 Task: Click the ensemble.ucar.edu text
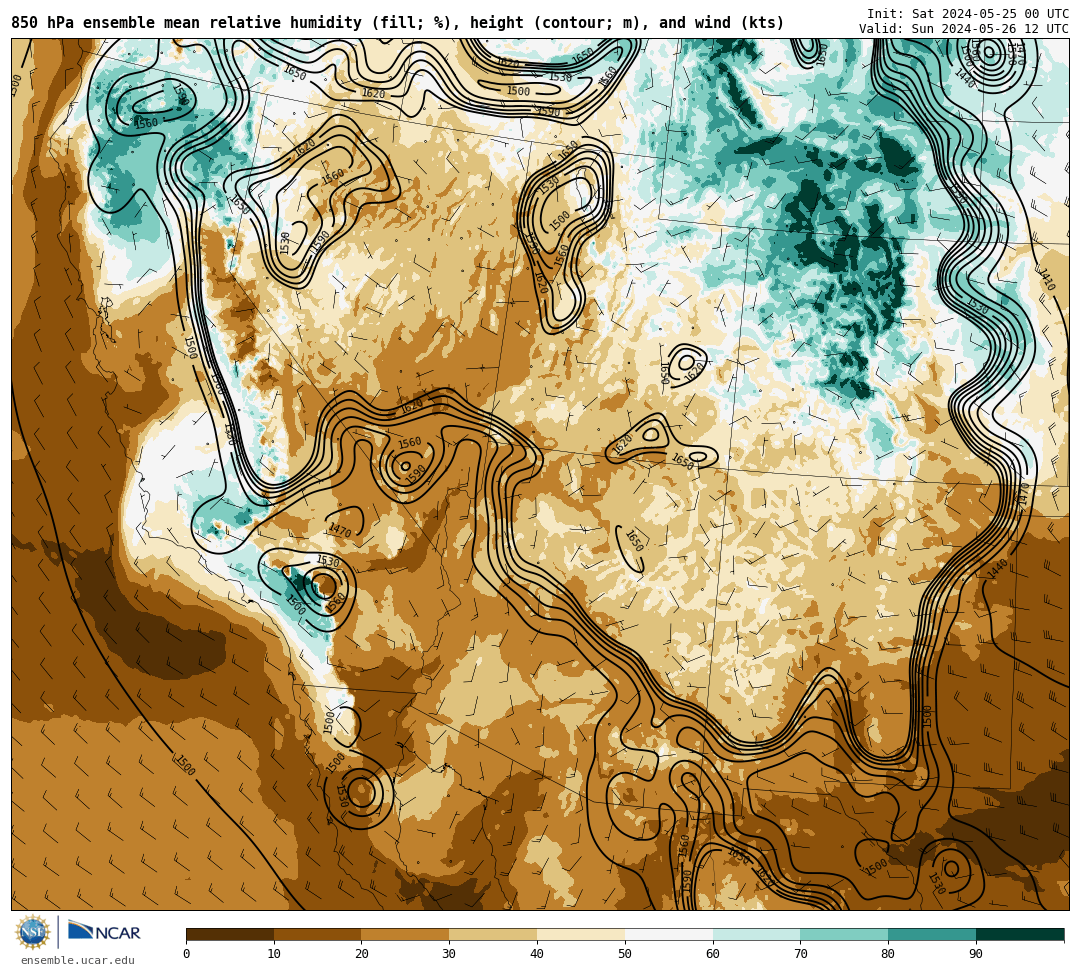coord(78,960)
